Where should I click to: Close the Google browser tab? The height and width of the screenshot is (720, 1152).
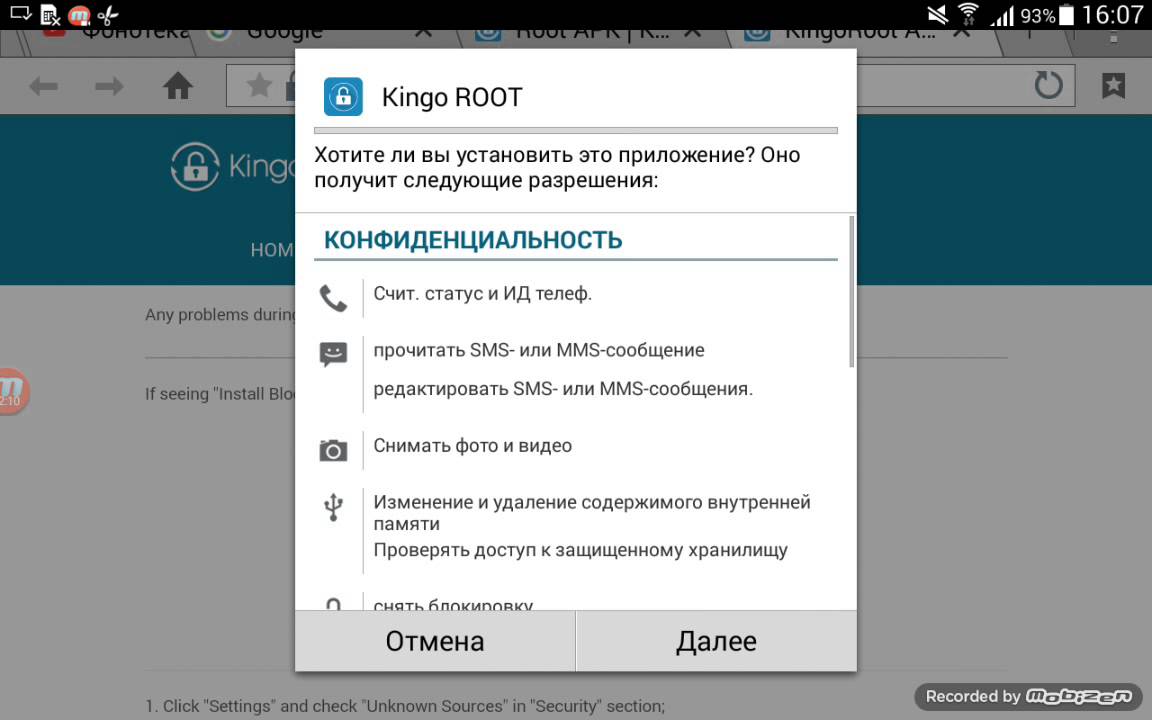click(x=423, y=34)
